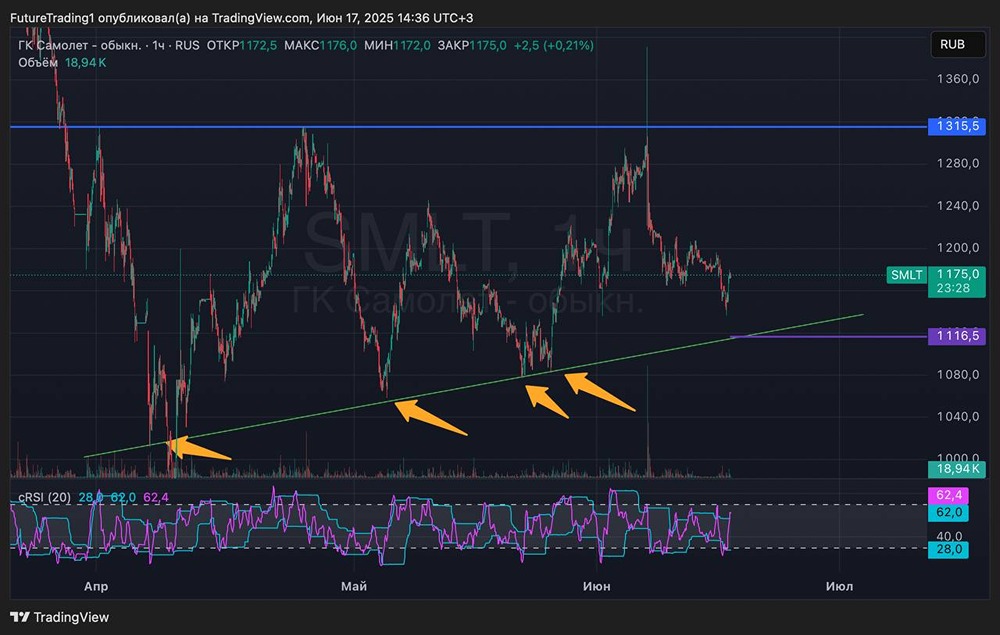
Task: Click the RUB currency button
Action: point(958,45)
